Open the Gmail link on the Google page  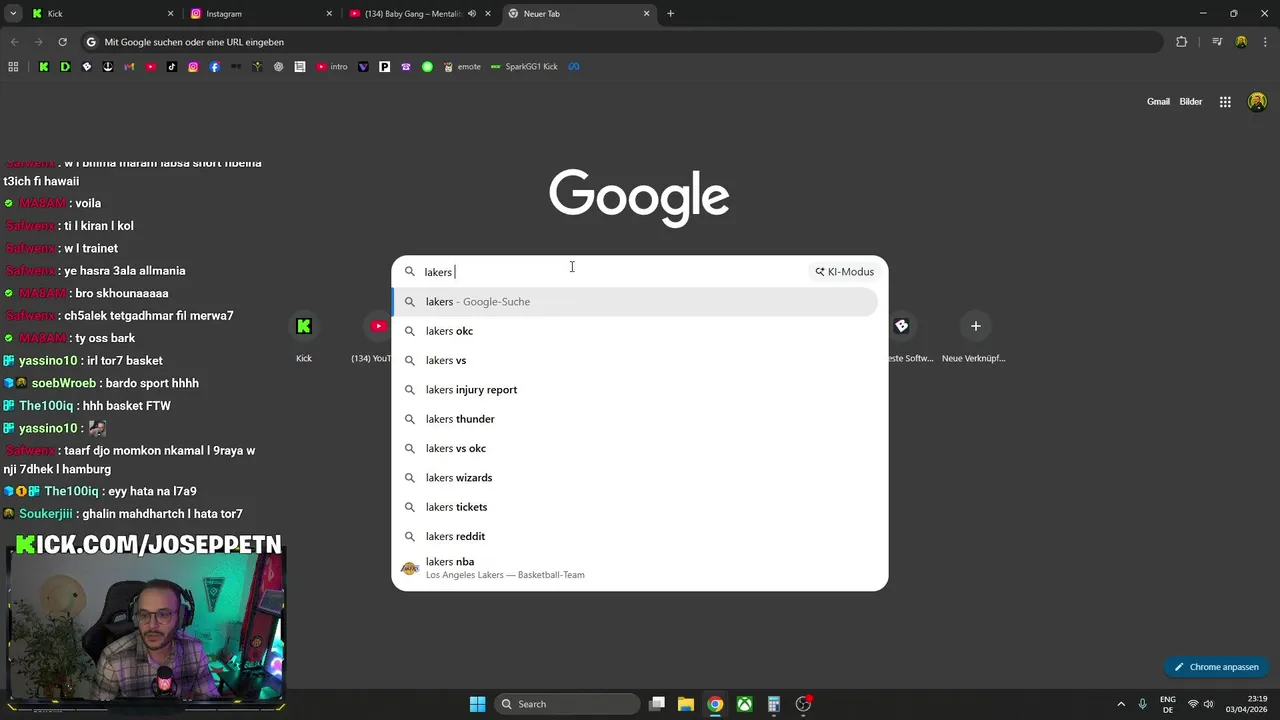point(1158,102)
